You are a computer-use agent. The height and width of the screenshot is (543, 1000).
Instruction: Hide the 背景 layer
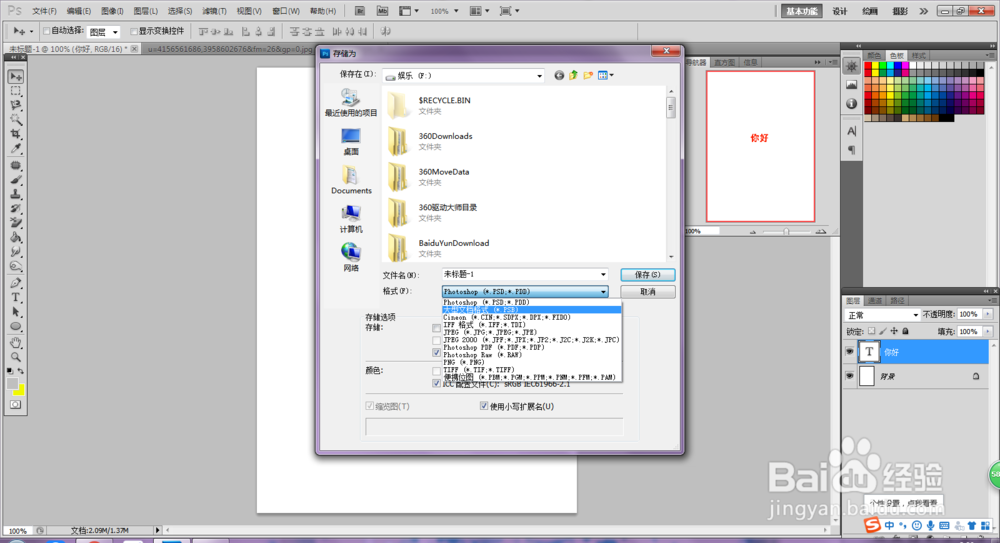coord(849,376)
